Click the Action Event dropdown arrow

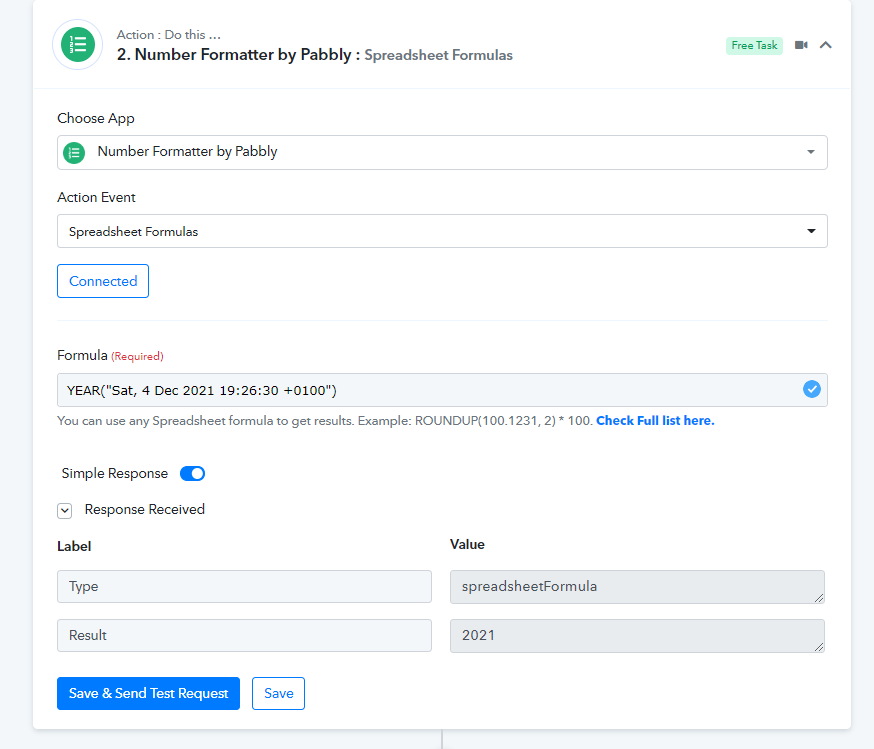[811, 231]
